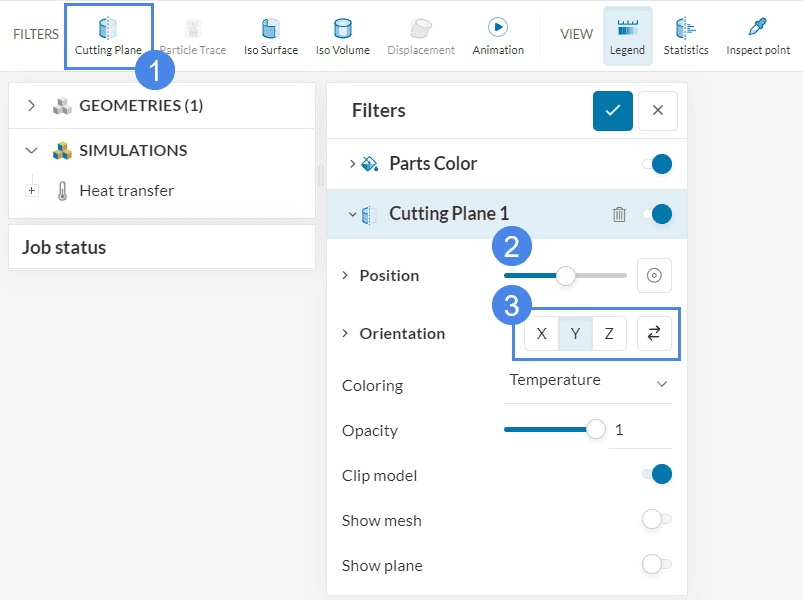Activate the Inspect point tool
Image resolution: width=803 pixels, height=600 pixels.
tap(758, 35)
